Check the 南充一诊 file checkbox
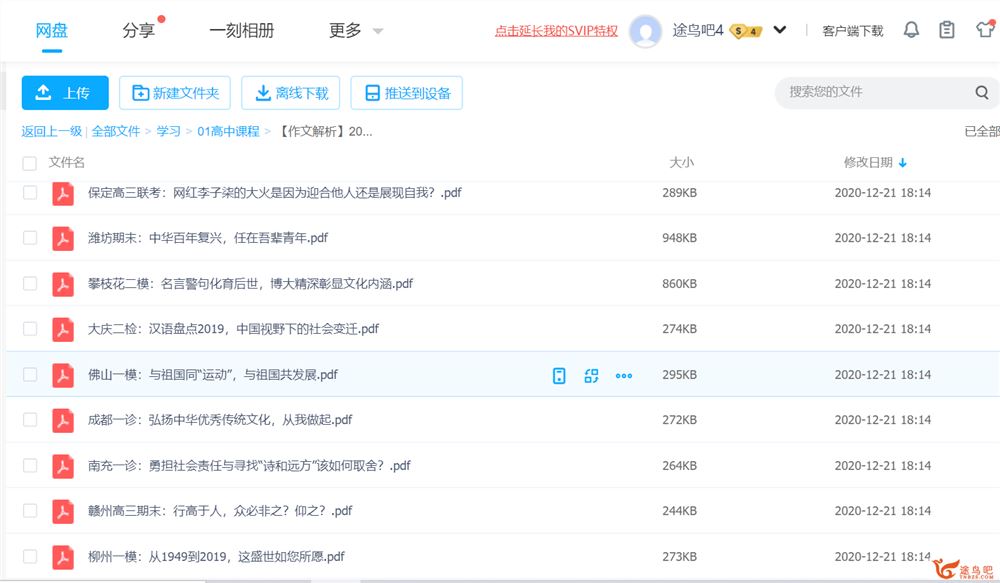The image size is (1000, 583). 29,465
